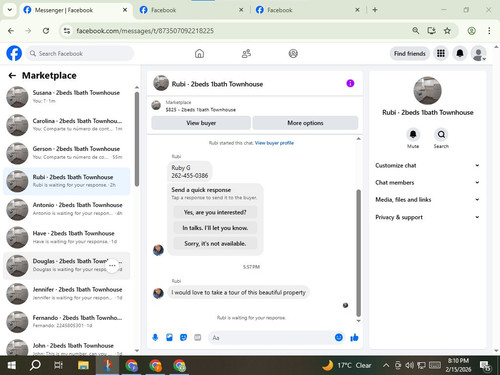The image size is (500, 375).
Task: Open the account profile avatar menu
Action: pos(479,53)
